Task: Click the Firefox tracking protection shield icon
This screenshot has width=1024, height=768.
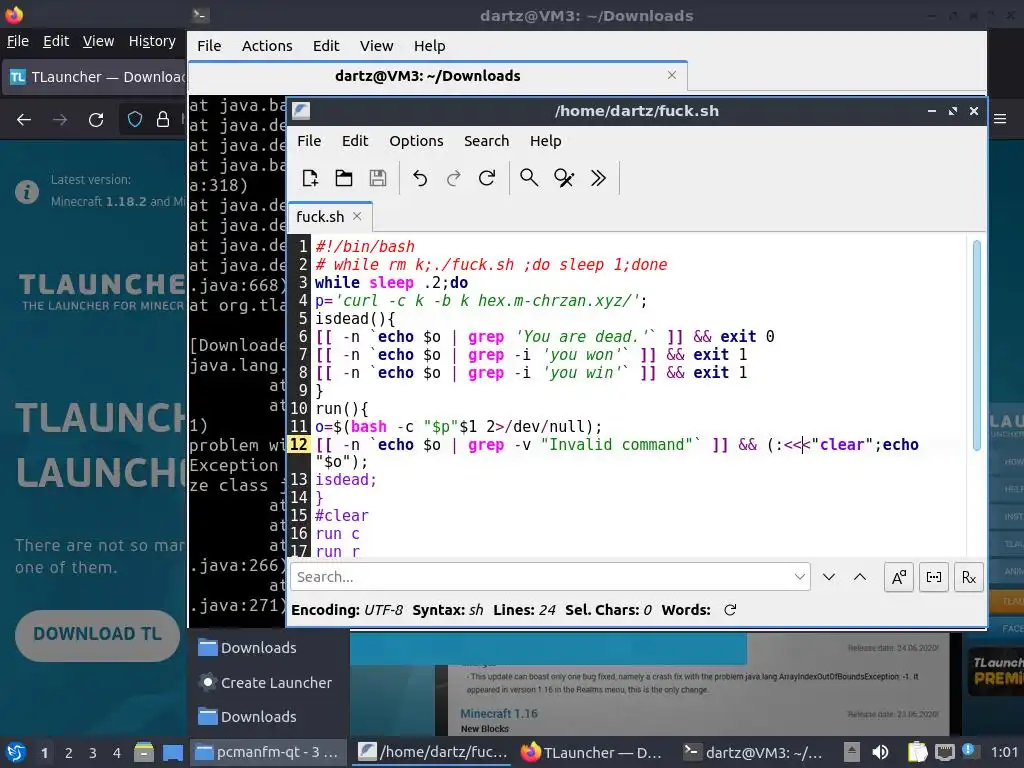Action: coord(135,120)
